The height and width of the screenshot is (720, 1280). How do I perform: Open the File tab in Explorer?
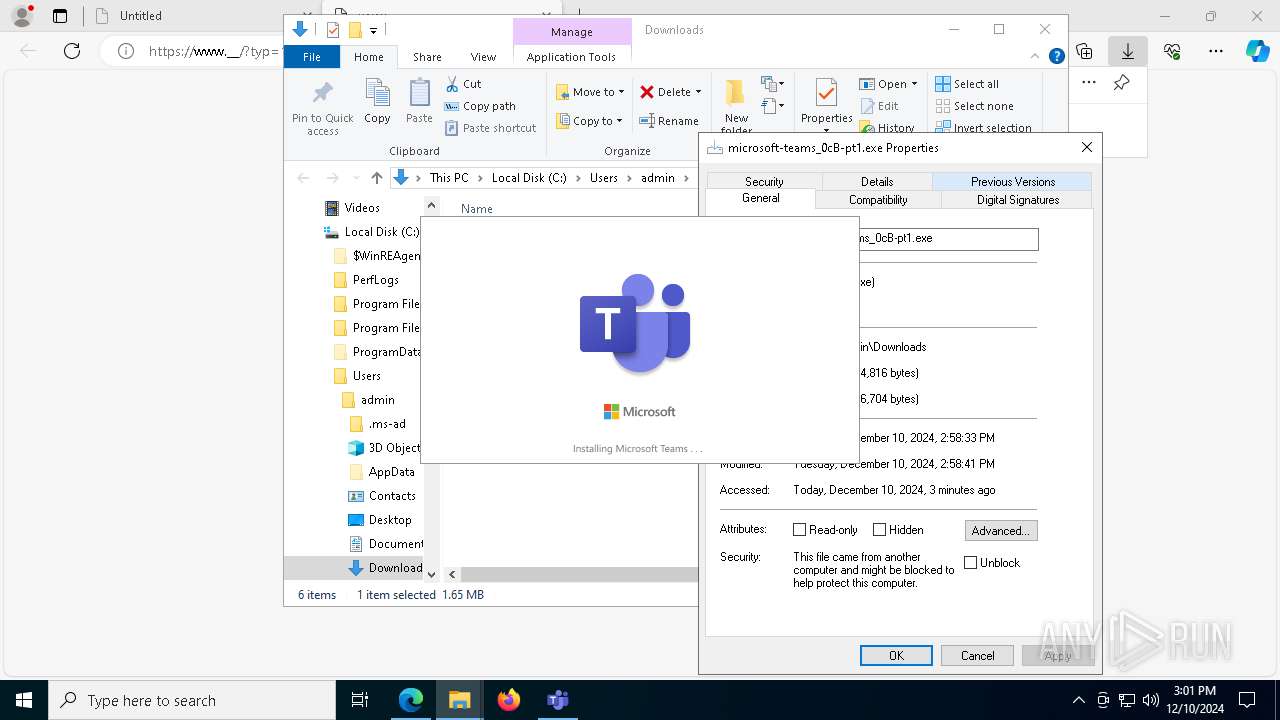pyautogui.click(x=312, y=57)
